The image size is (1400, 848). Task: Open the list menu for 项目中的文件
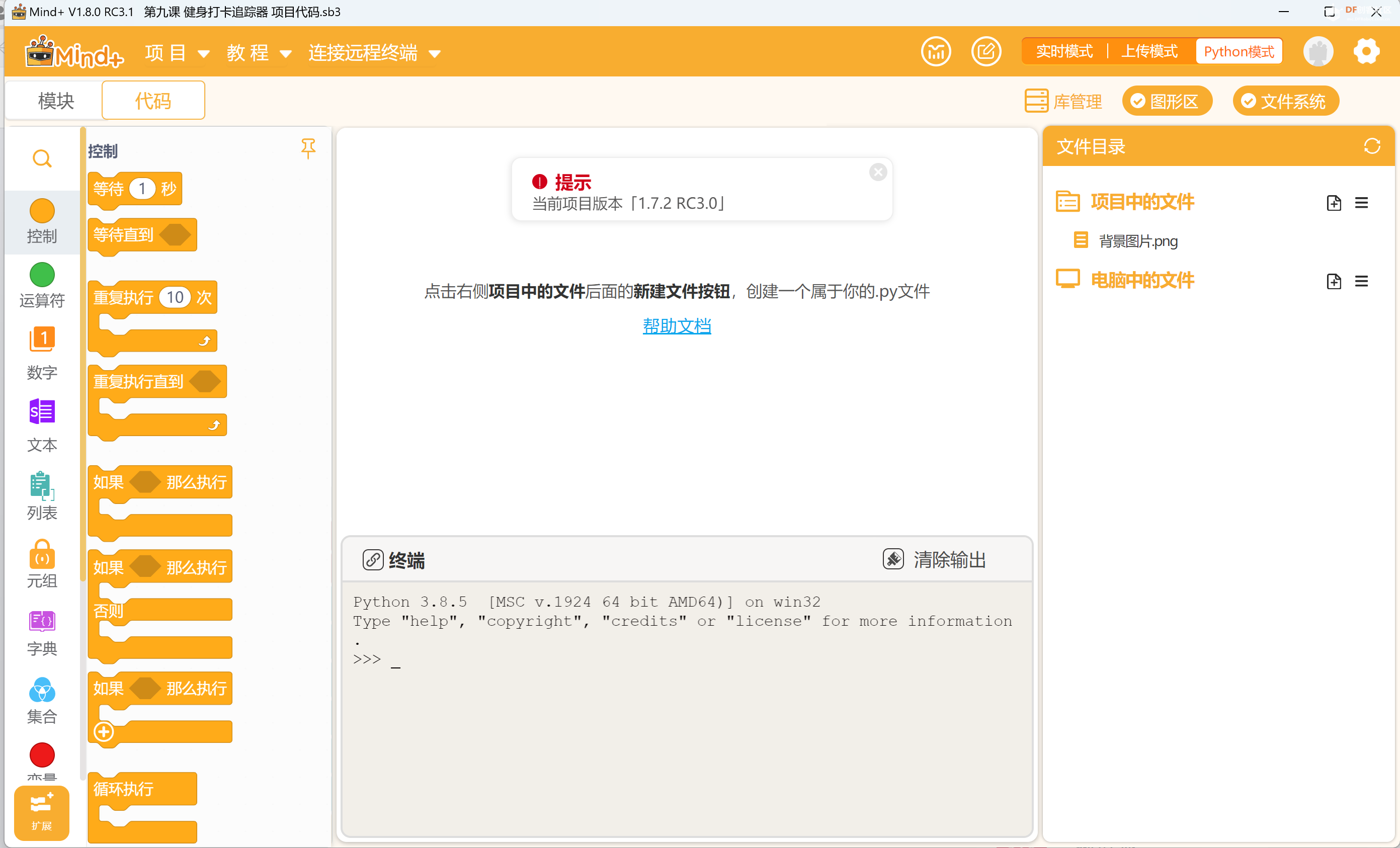pyautogui.click(x=1361, y=203)
